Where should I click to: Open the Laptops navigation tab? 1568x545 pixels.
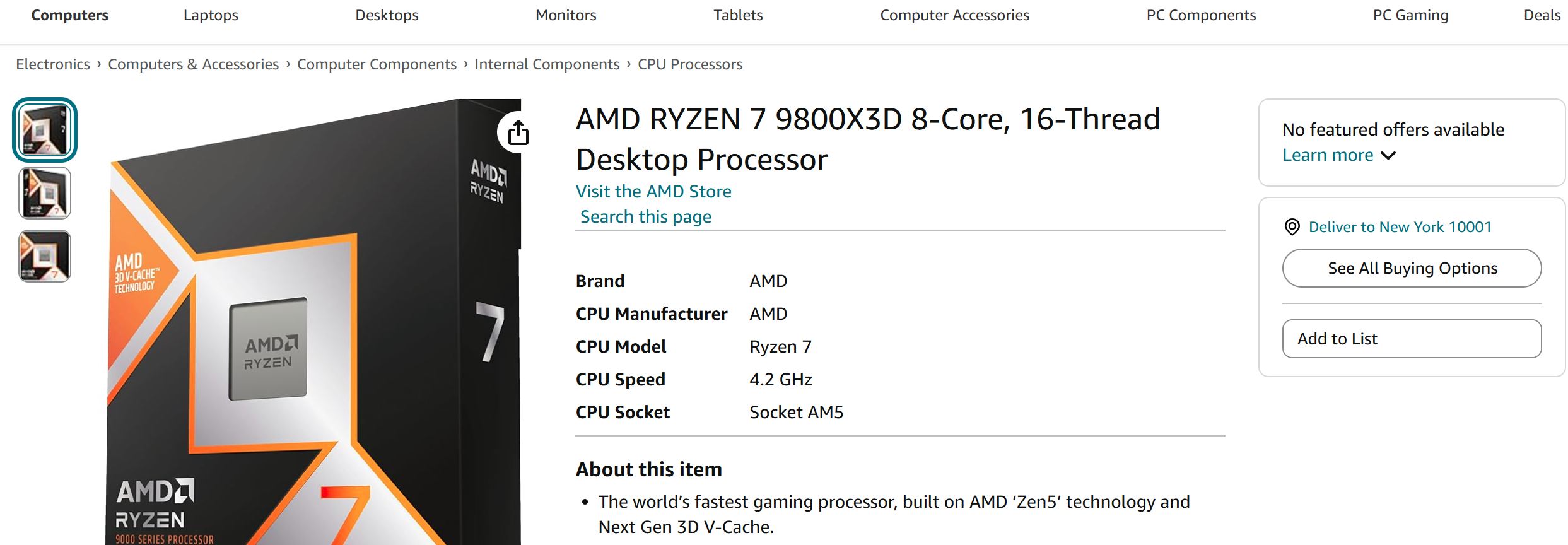point(211,15)
